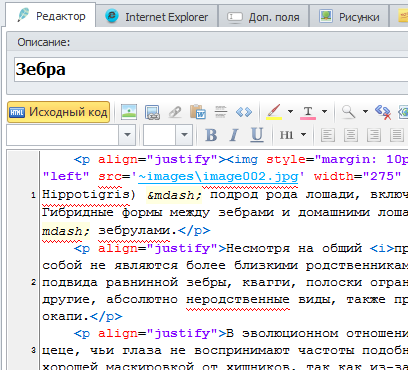Open the Internet Explorer tab
This screenshot has width=408, height=370.
[157, 17]
